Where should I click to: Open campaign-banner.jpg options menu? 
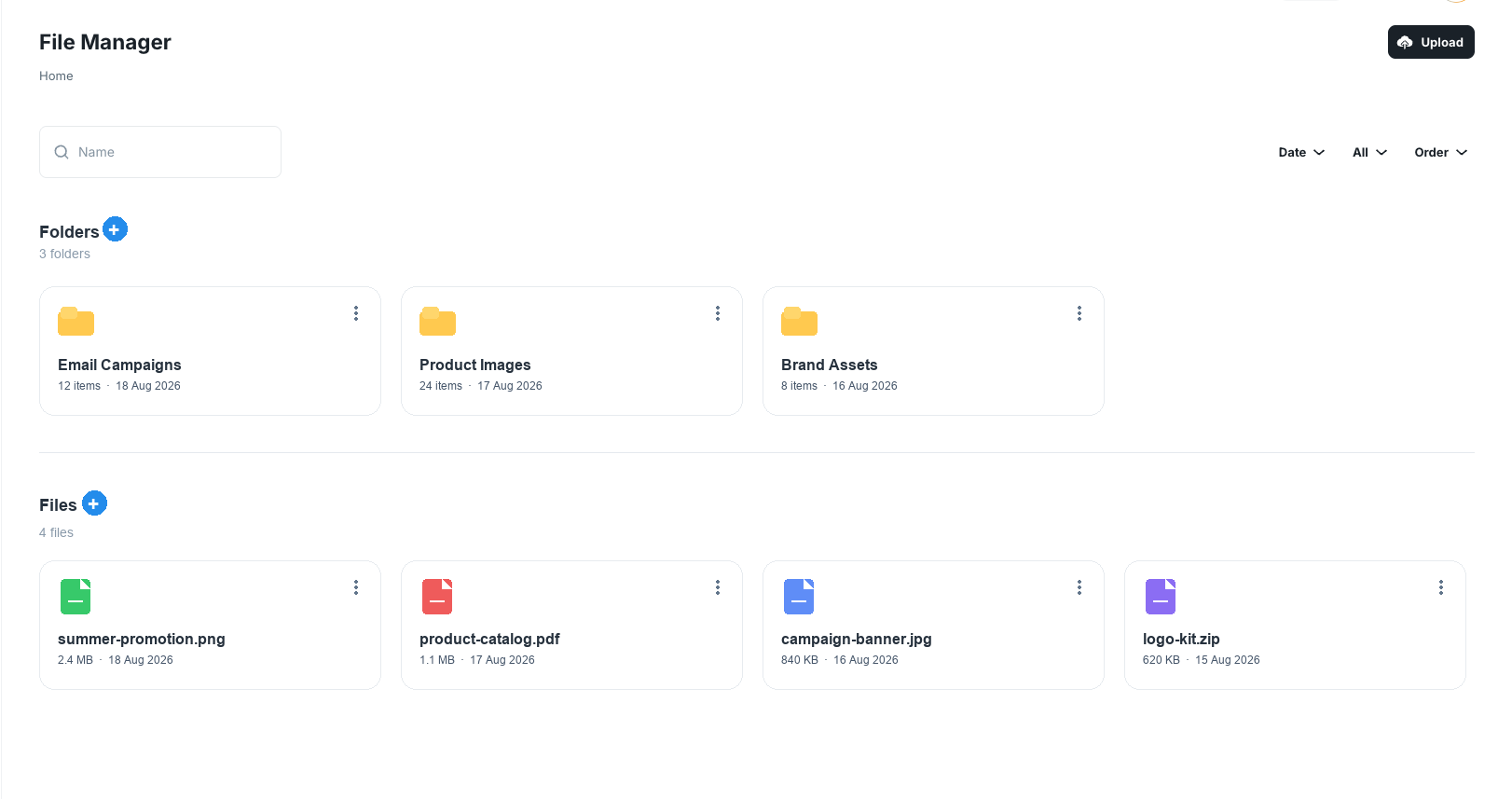click(x=1079, y=587)
